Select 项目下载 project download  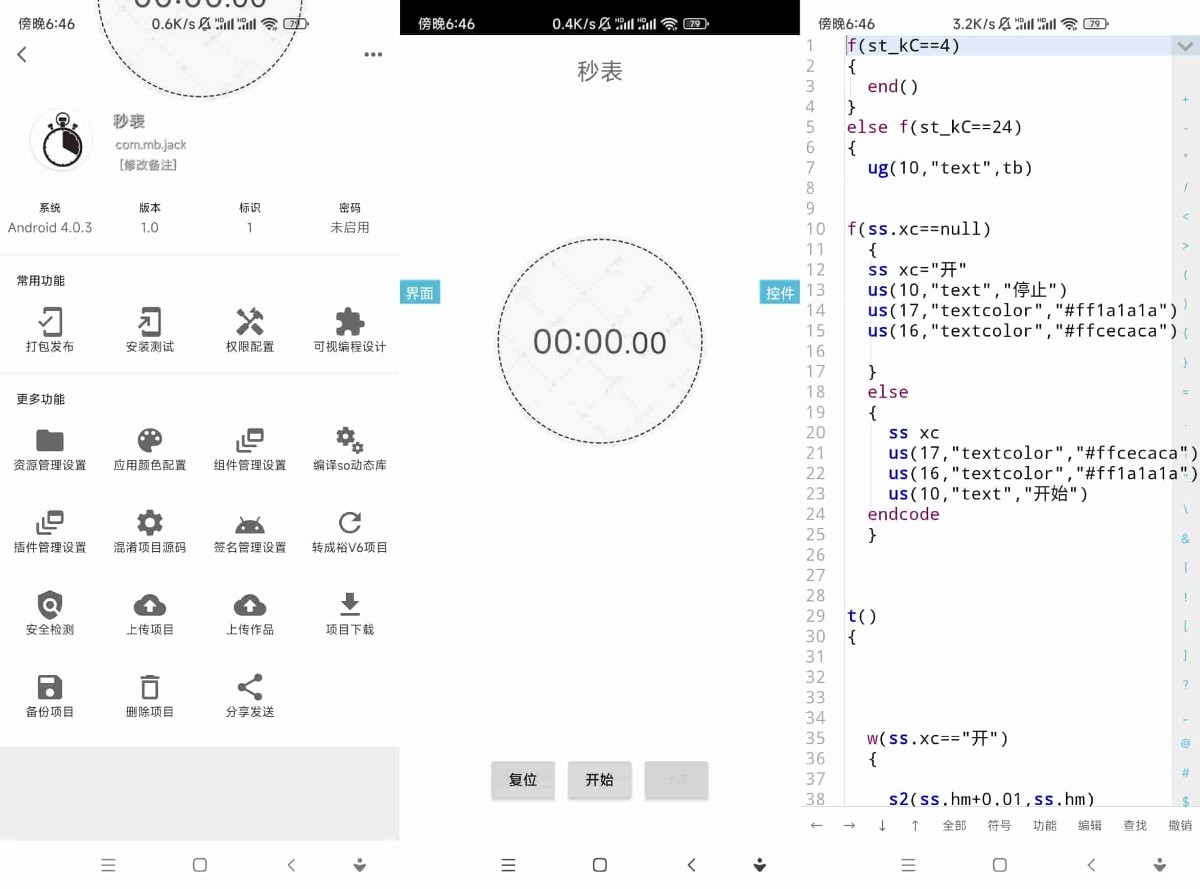pos(350,614)
